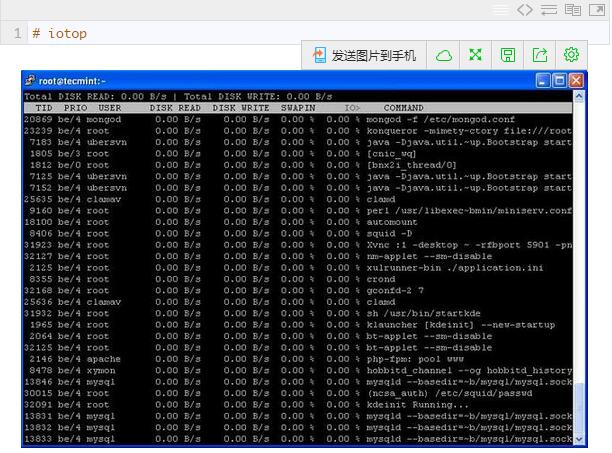Click the copy code icon in code toolbar
This screenshot has height=453, width=612.
[x=573, y=10]
